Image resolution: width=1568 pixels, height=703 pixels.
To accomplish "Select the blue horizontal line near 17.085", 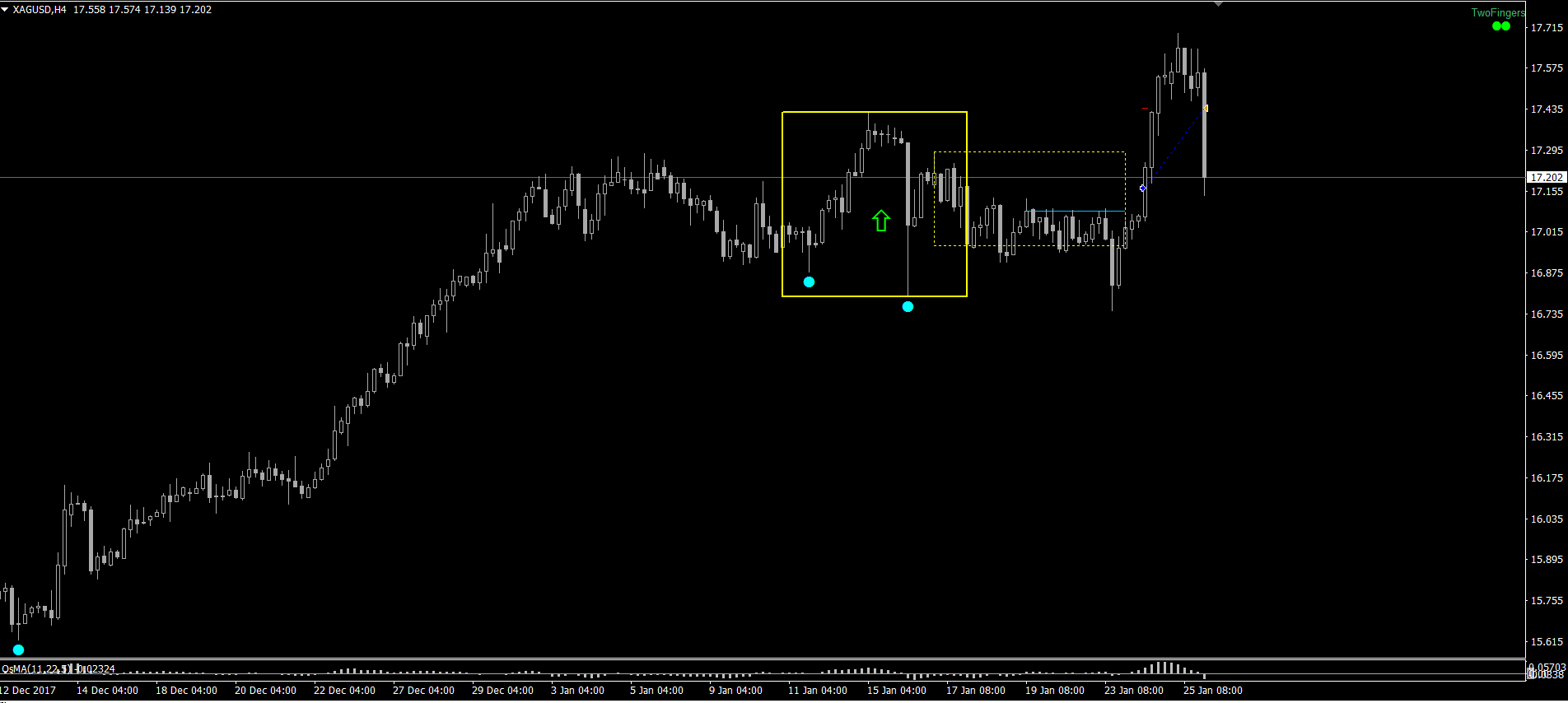I will click(x=1079, y=212).
